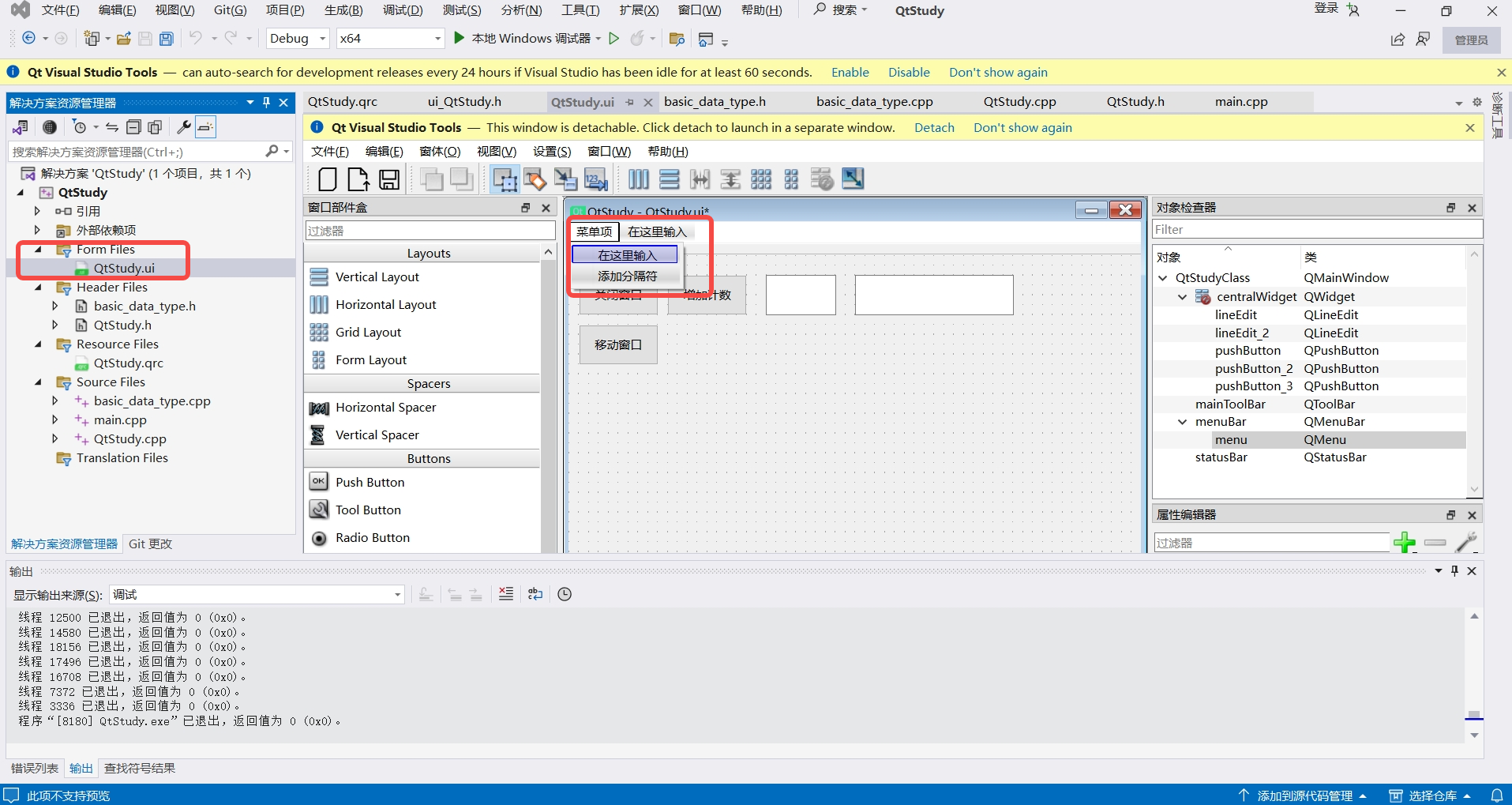Click the Open File icon in main toolbar
The image size is (1512, 805).
124,39
